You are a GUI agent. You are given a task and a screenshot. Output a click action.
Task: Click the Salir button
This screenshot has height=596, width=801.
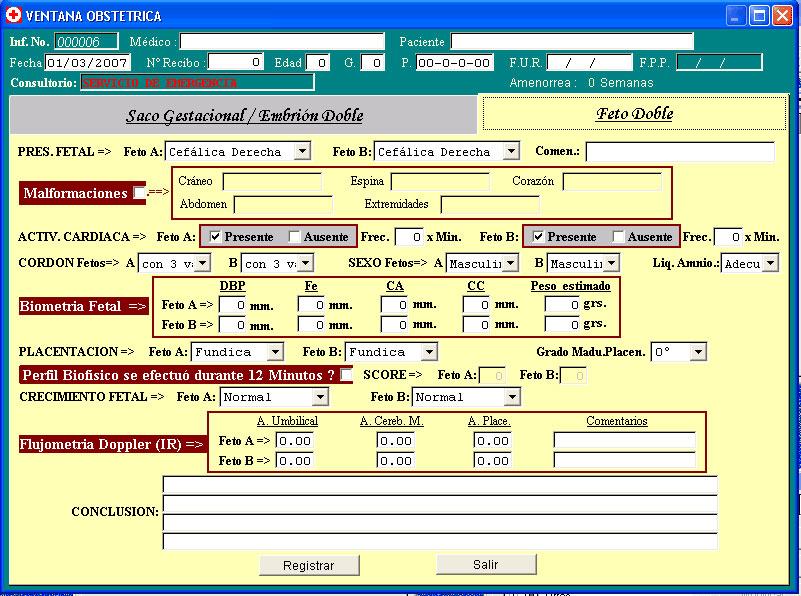pyautogui.click(x=486, y=564)
